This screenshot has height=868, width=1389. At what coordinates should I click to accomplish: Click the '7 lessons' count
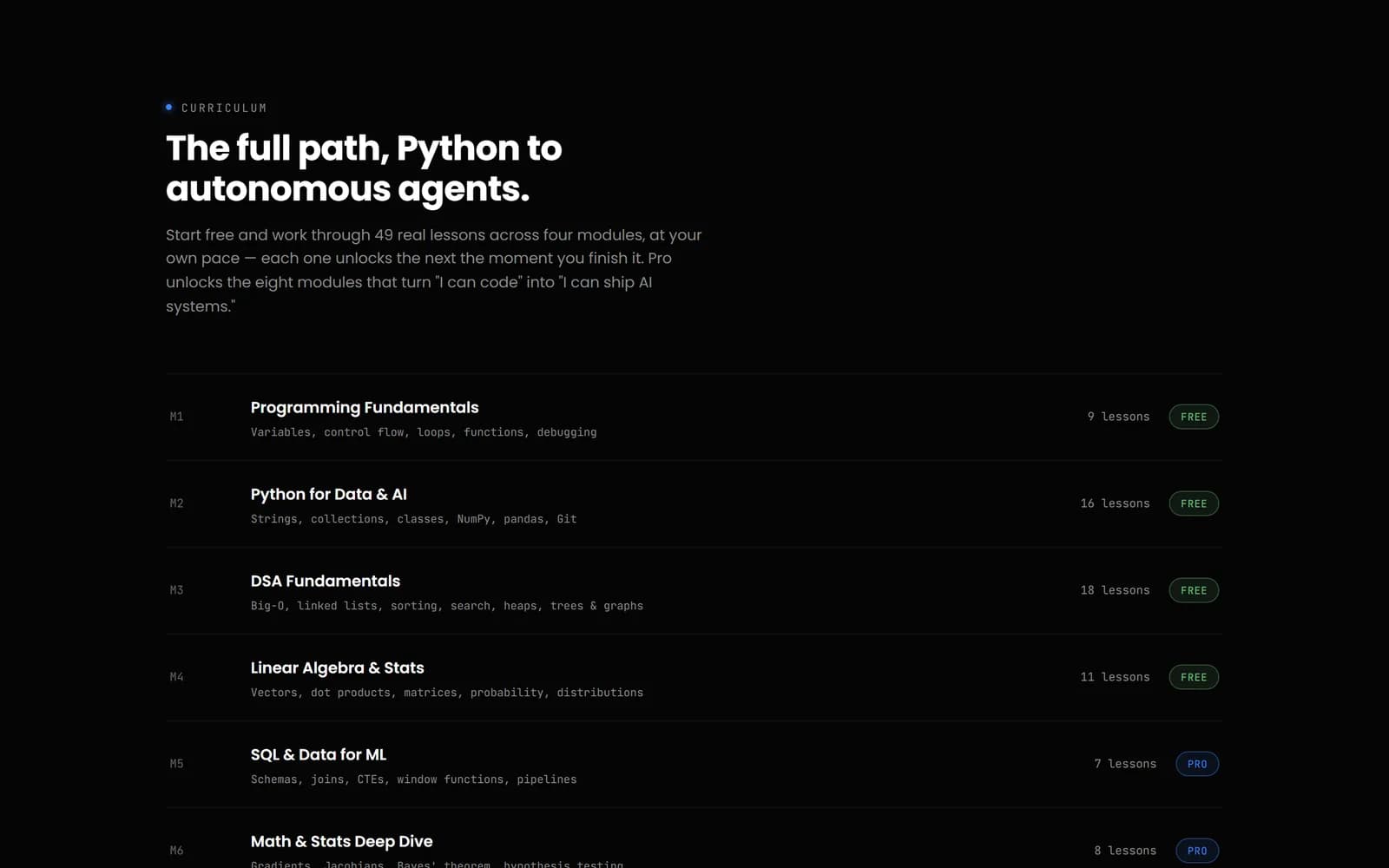(x=1125, y=764)
